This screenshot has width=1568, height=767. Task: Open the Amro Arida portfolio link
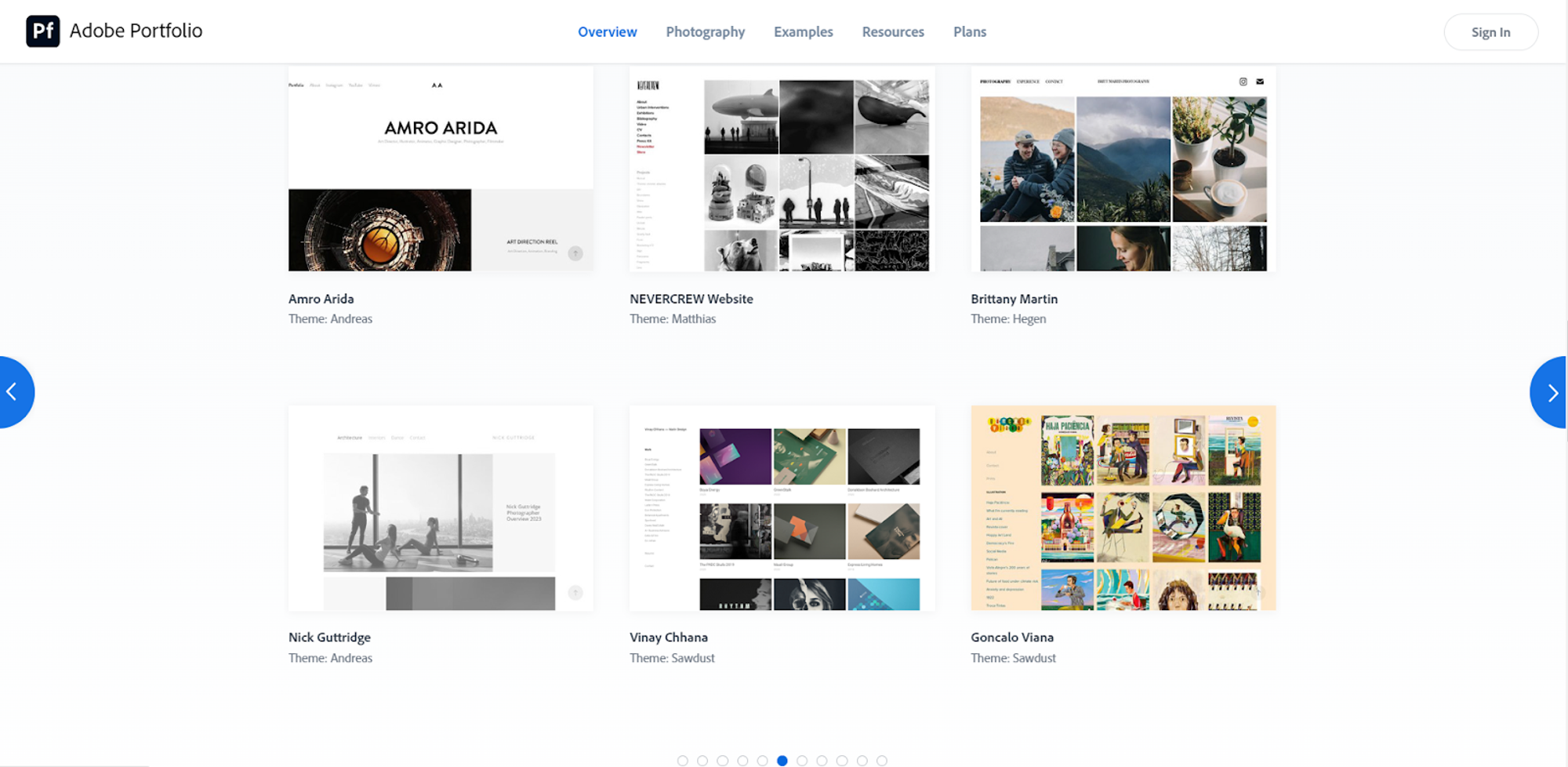[321, 299]
